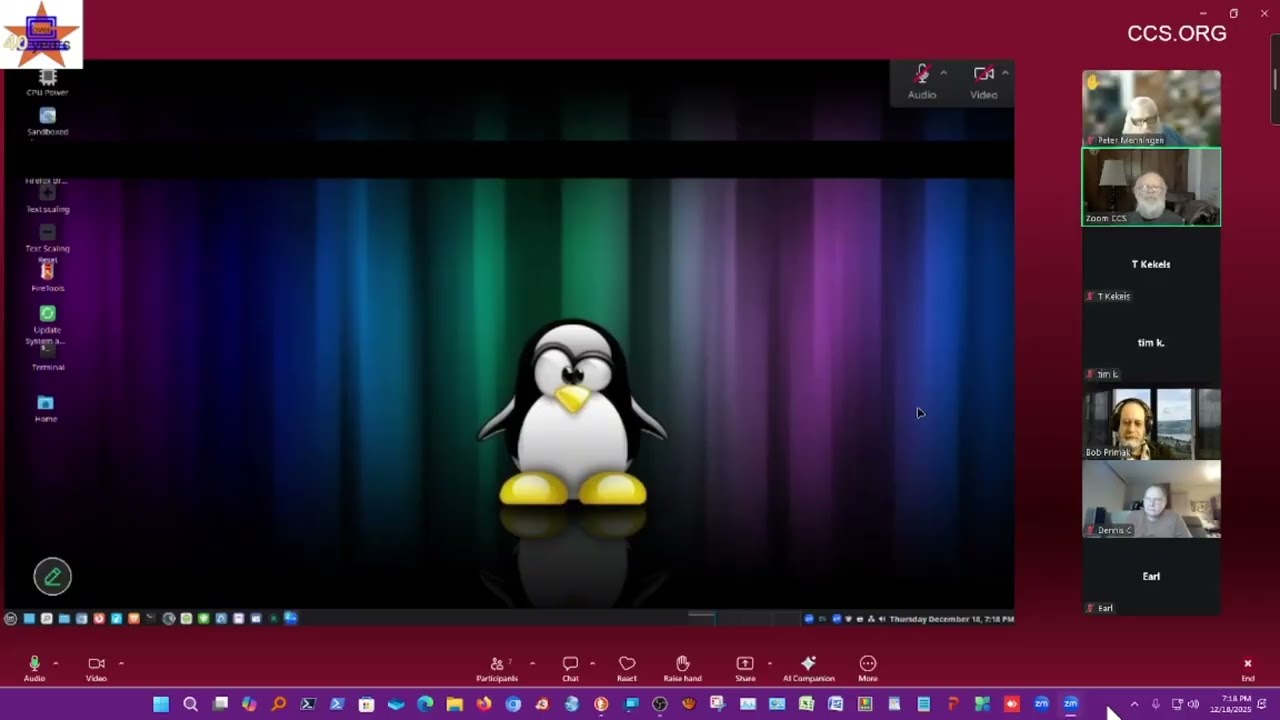Open Task View on the Windows taskbar

220,704
